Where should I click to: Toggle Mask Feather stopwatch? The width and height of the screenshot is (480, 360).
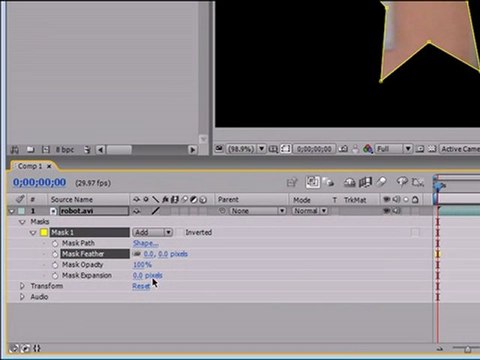click(x=55, y=254)
